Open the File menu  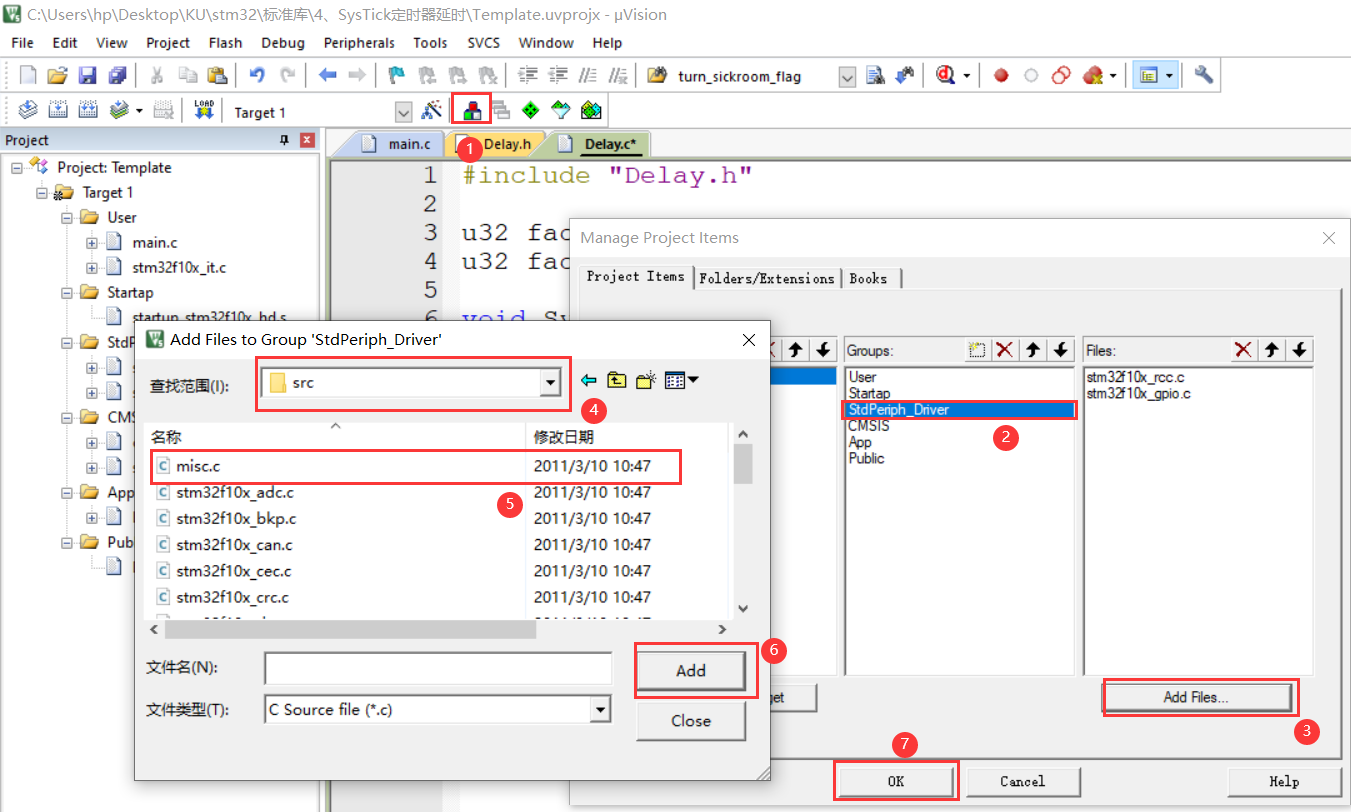[x=22, y=43]
